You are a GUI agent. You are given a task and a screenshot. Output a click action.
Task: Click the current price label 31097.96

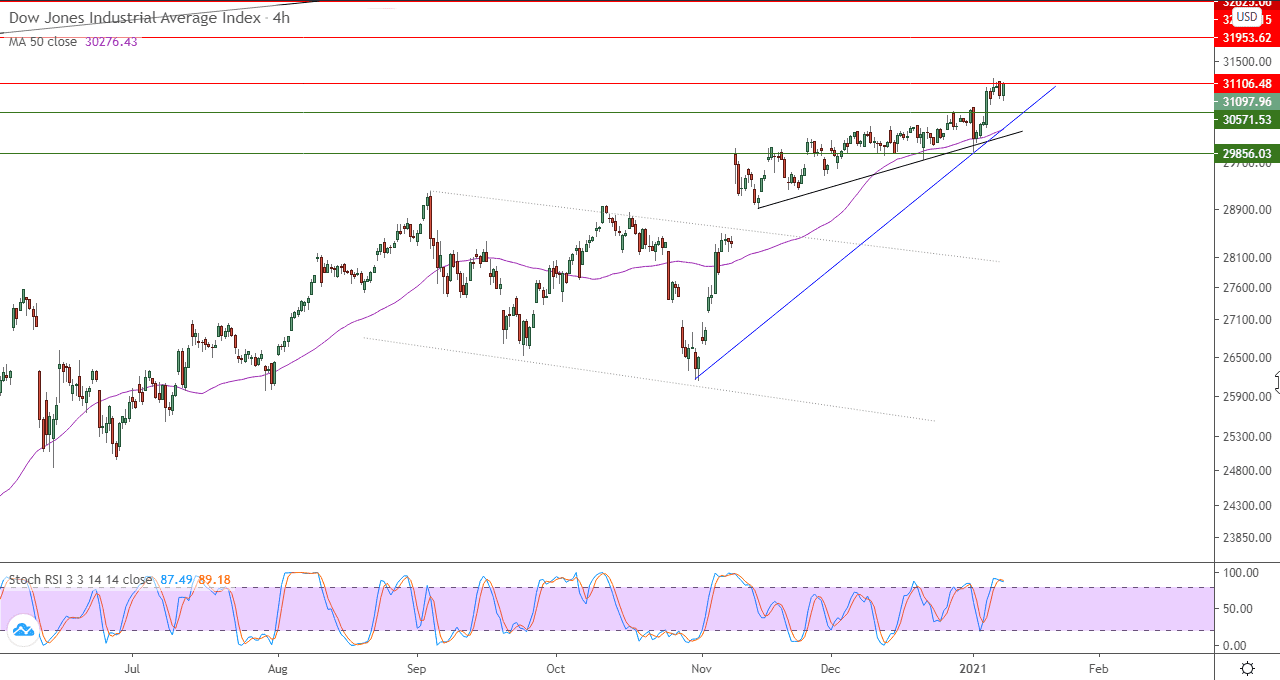coord(1245,102)
